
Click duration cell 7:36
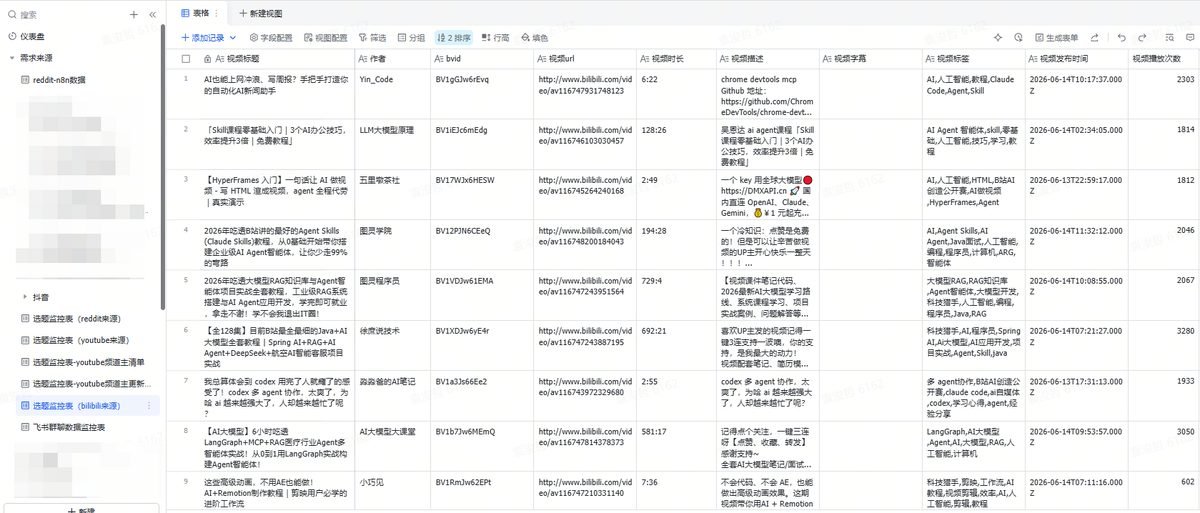point(676,492)
